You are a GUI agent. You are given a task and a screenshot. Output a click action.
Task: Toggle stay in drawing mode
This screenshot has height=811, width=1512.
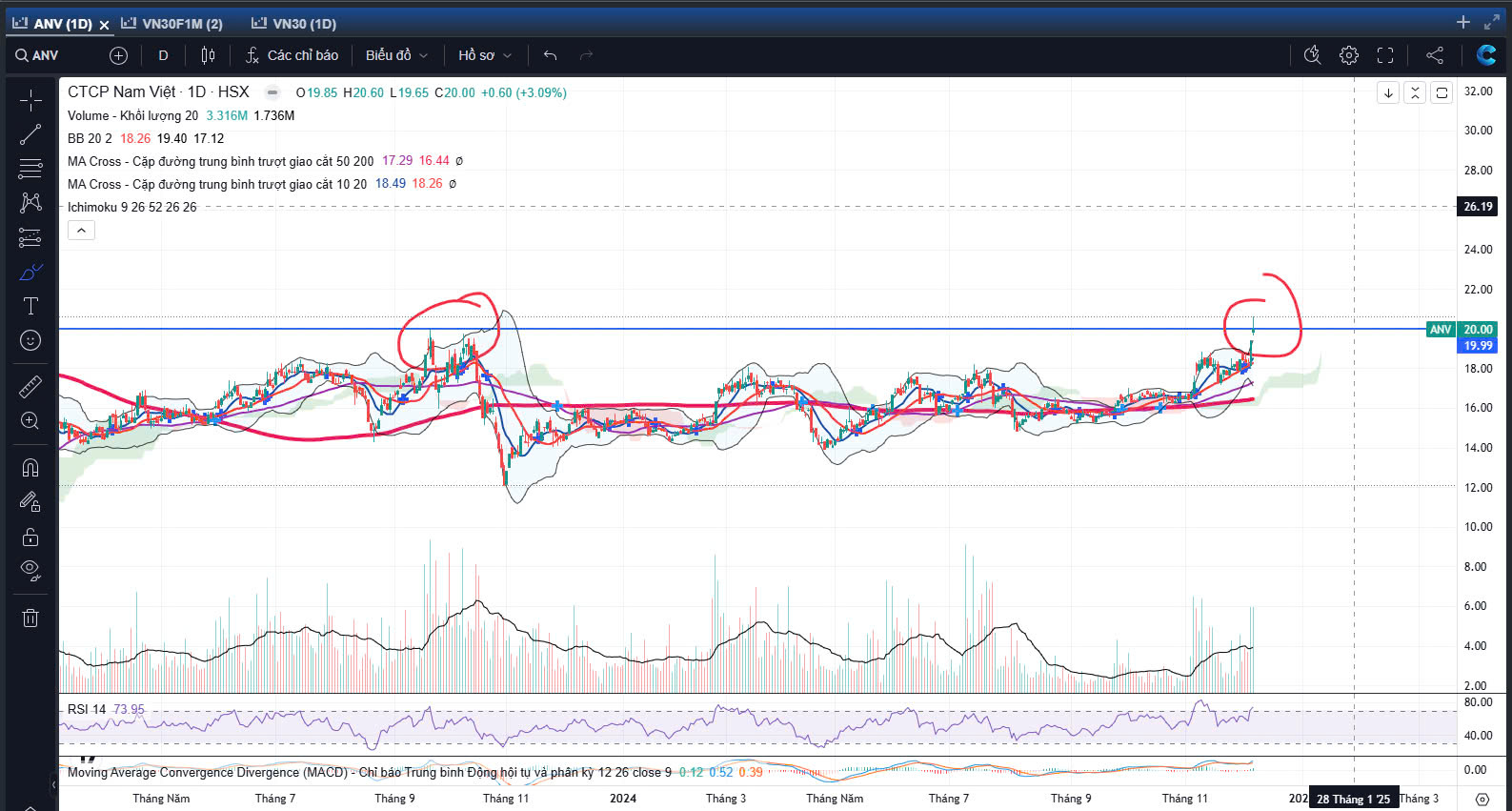(x=30, y=501)
